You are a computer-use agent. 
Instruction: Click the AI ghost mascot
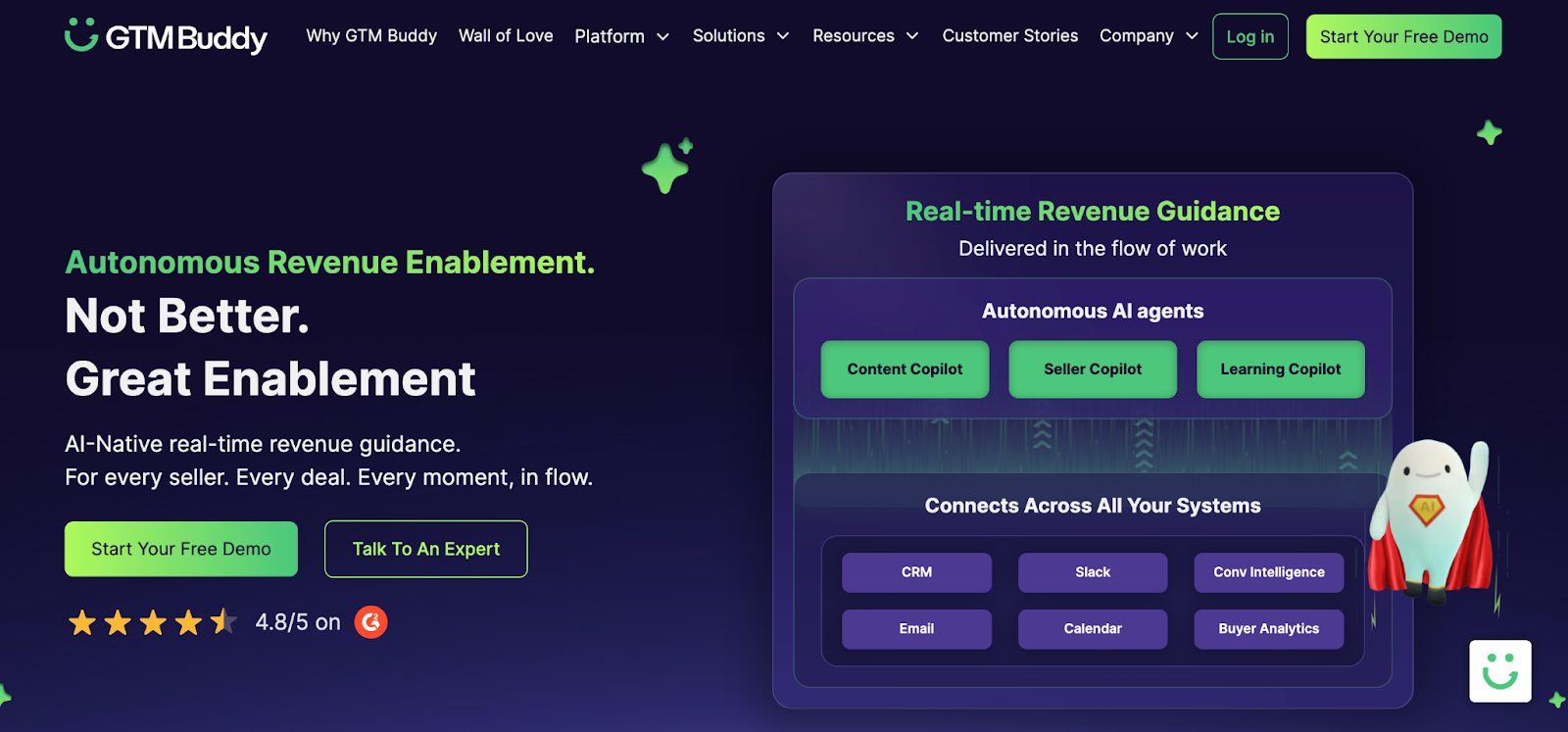(1431, 519)
